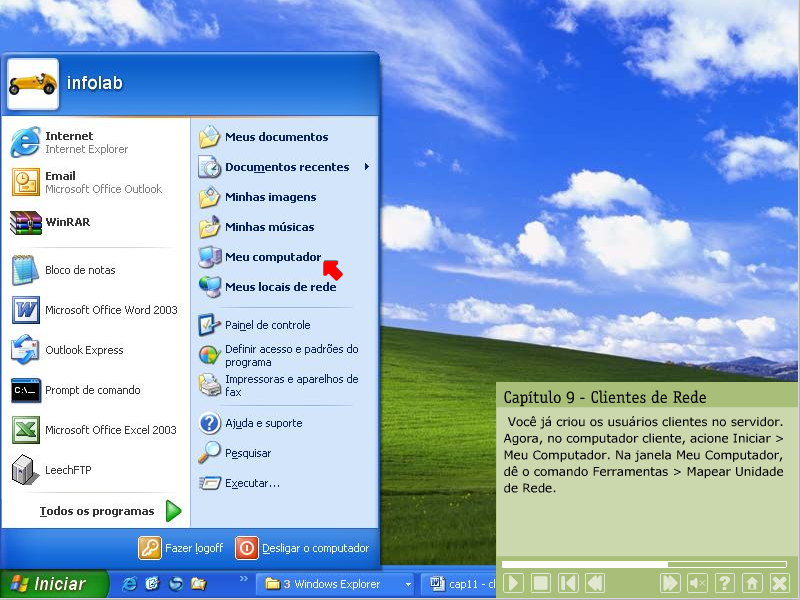
Task: Open Internet Explorer from the Start menu
Action: 70,142
